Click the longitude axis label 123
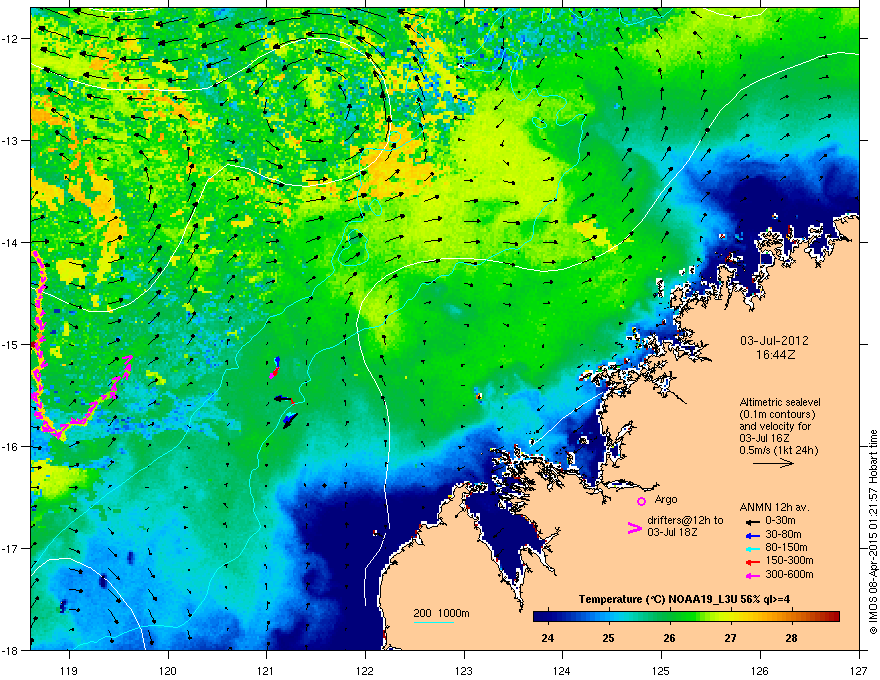 464,670
